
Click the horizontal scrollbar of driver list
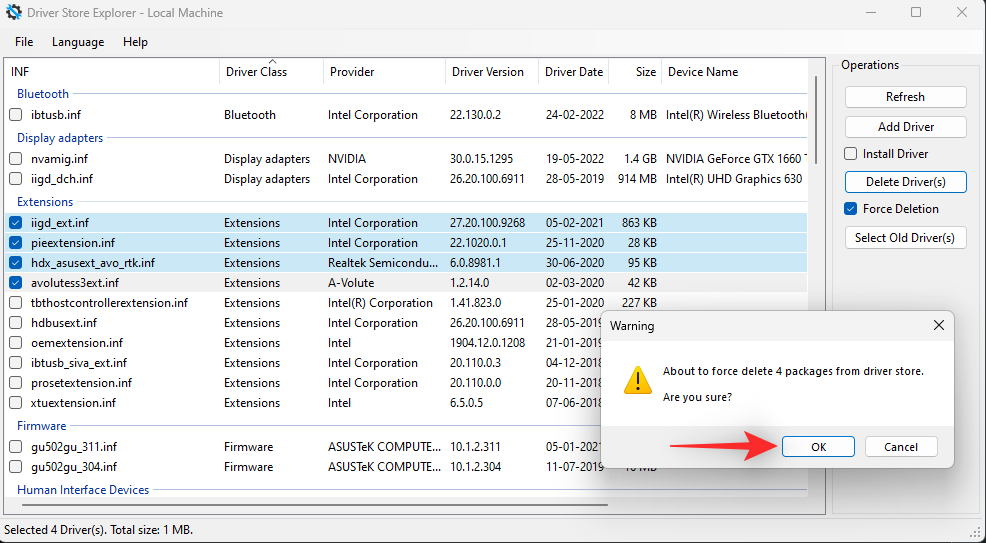(314, 504)
